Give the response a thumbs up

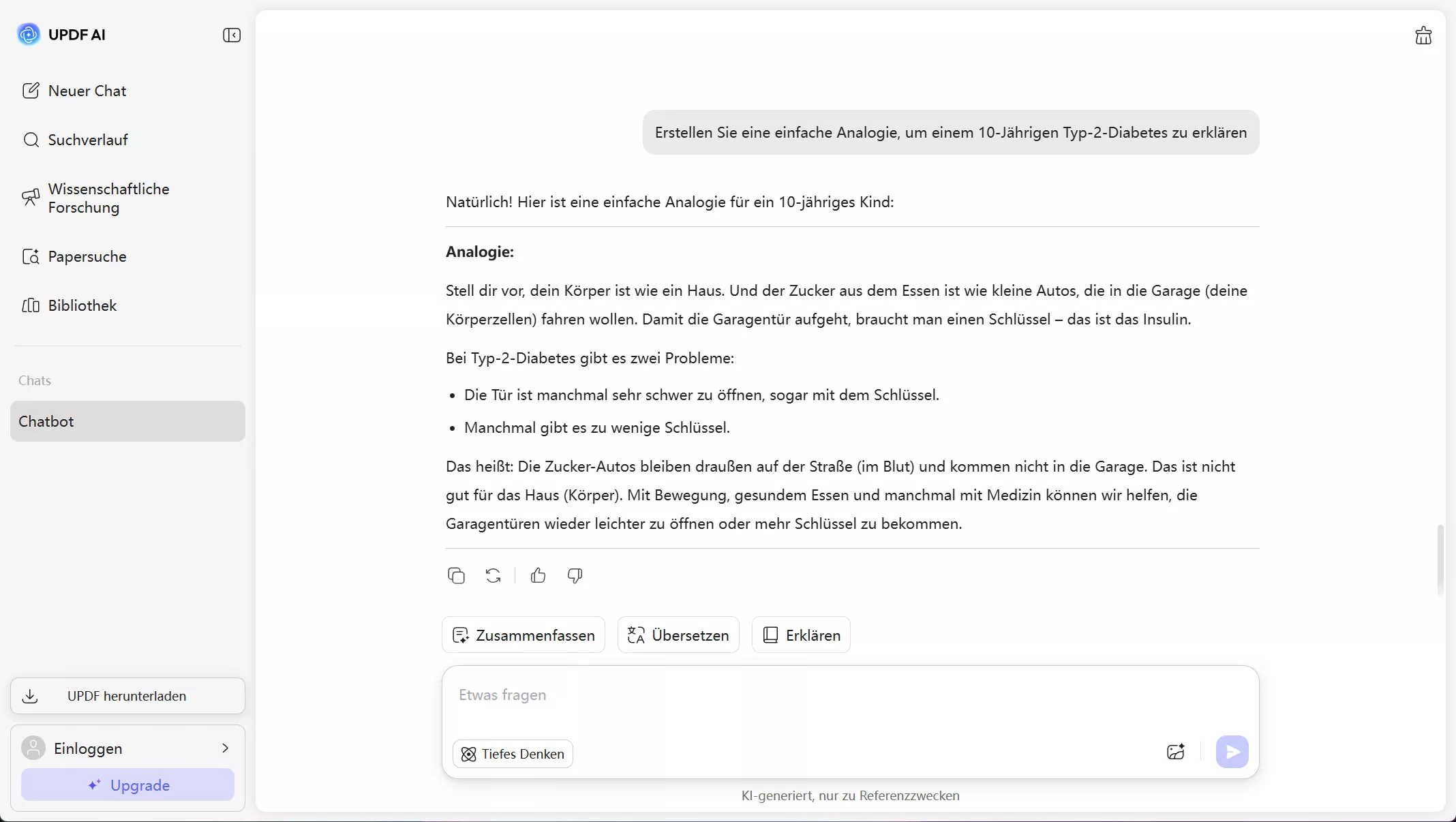point(537,575)
